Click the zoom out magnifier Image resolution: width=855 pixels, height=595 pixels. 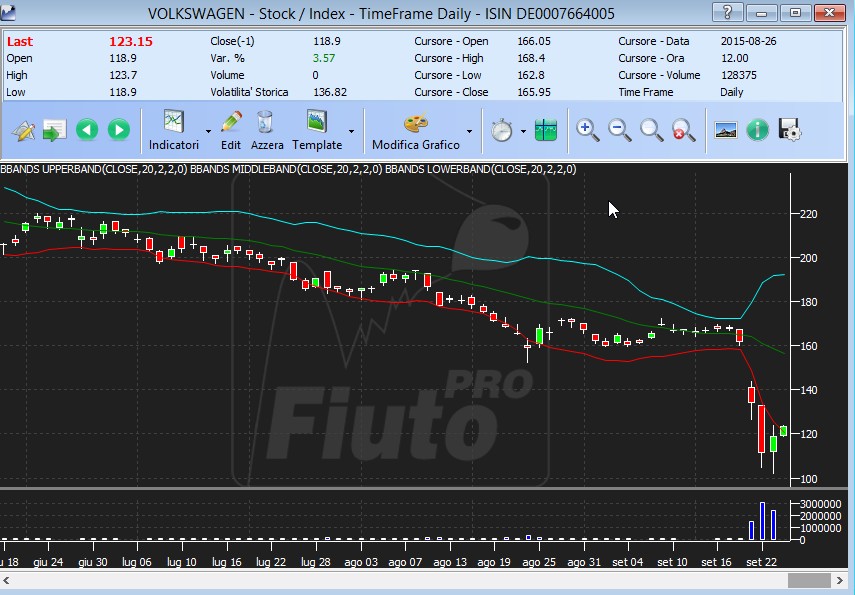pos(619,130)
